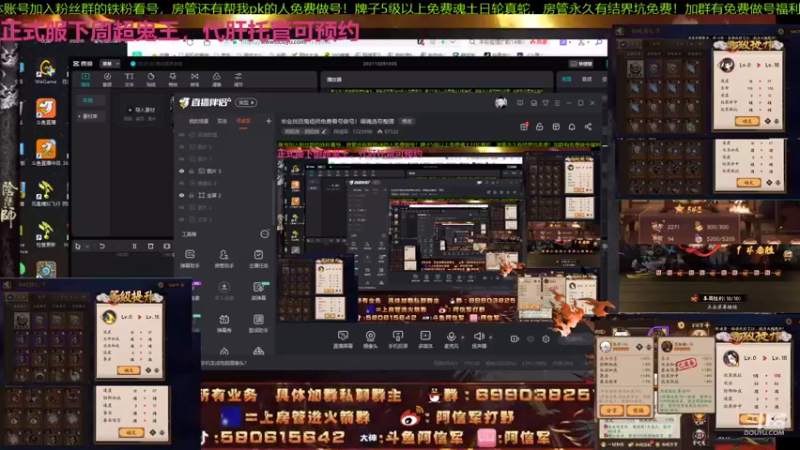Toggle lock on the 图片 3 layer

pos(191,171)
